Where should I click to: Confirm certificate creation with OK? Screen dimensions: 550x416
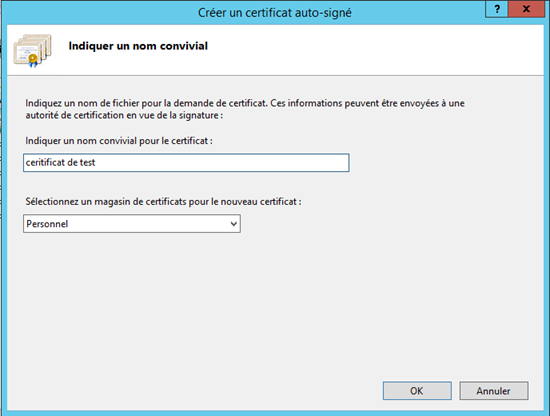417,391
